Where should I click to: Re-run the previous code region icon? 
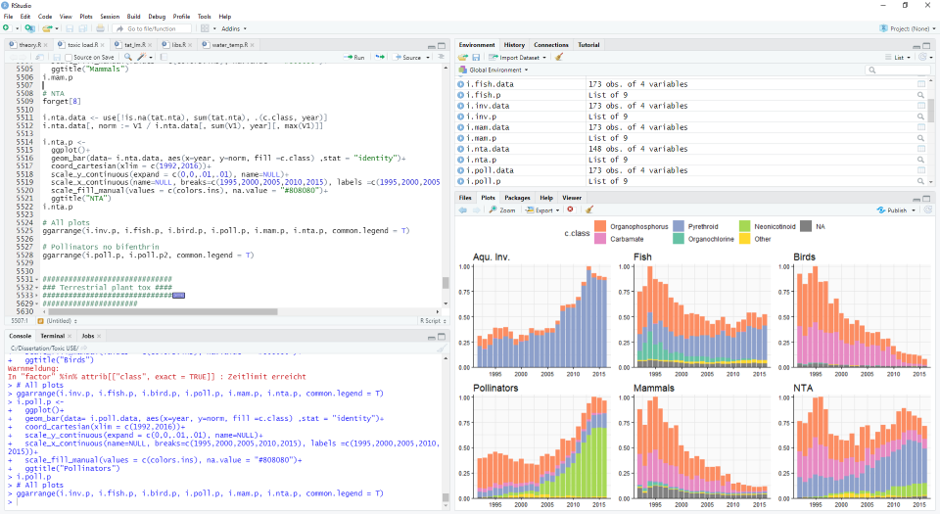click(x=380, y=57)
